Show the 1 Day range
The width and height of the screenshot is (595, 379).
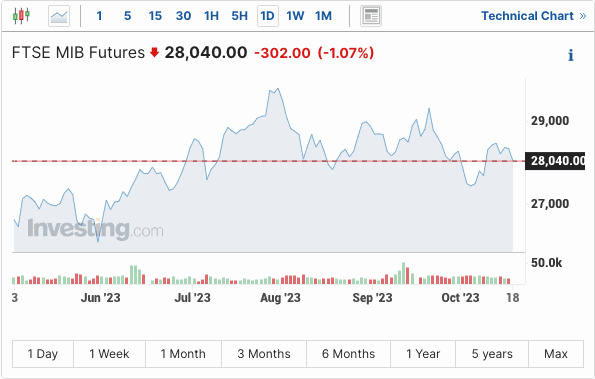tap(43, 354)
